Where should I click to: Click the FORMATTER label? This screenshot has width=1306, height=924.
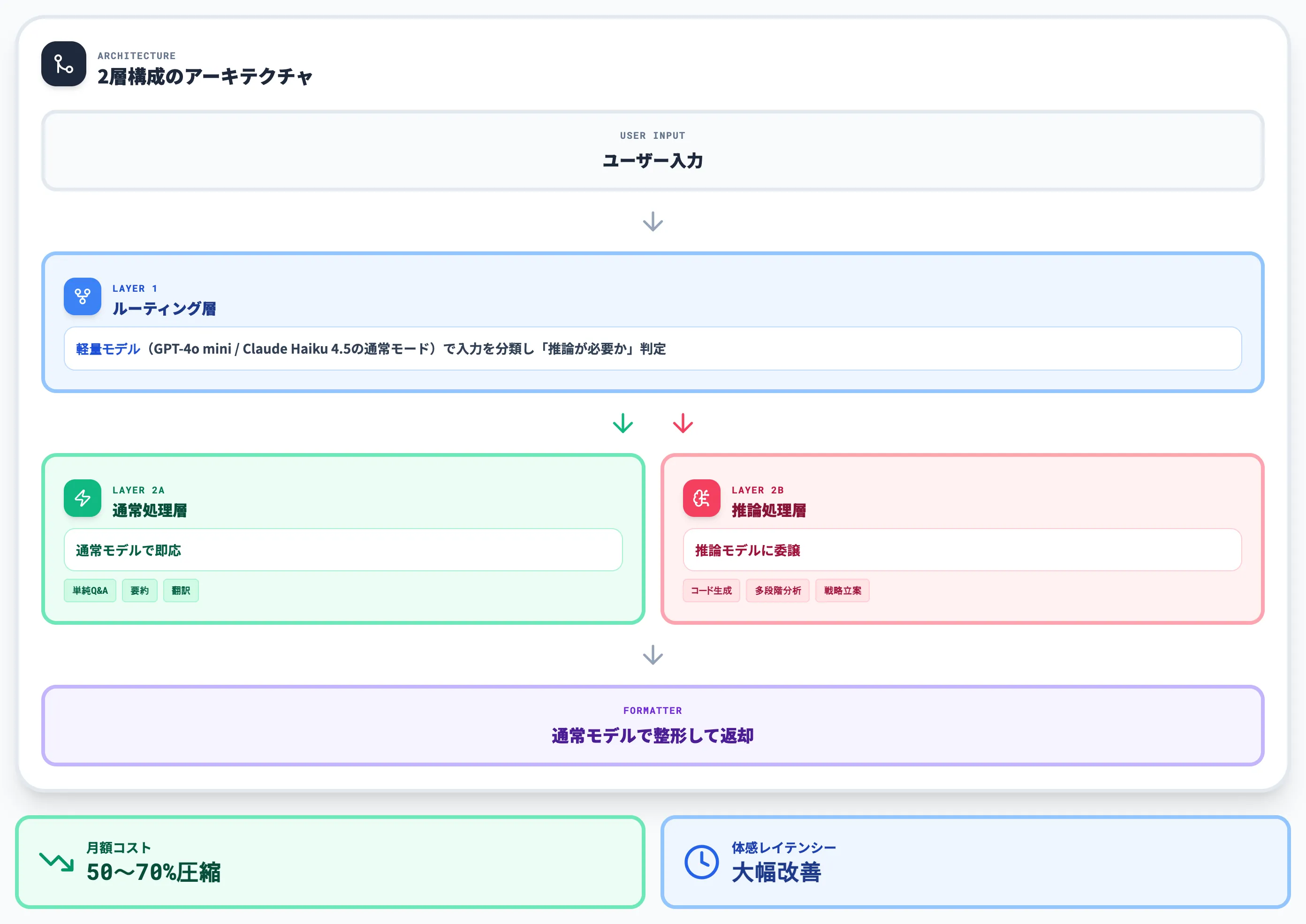pyautogui.click(x=653, y=711)
